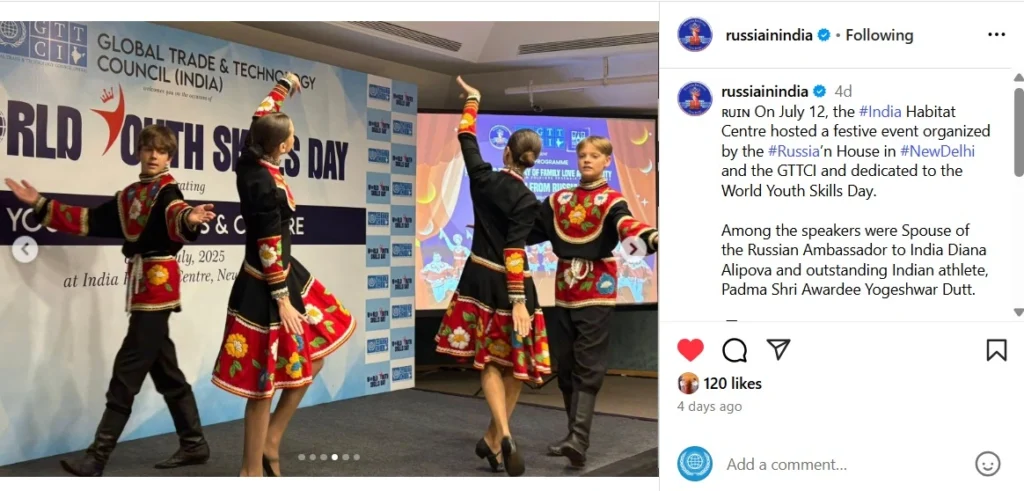Open the #India hashtag link
1024x491 pixels.
(880, 112)
